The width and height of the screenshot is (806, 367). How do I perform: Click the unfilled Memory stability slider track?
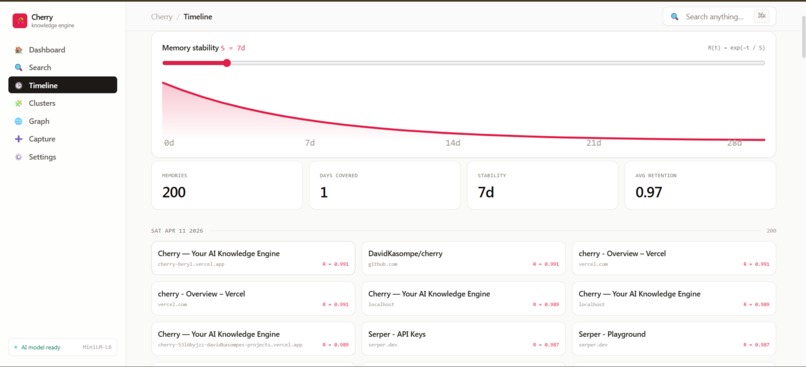click(x=498, y=63)
